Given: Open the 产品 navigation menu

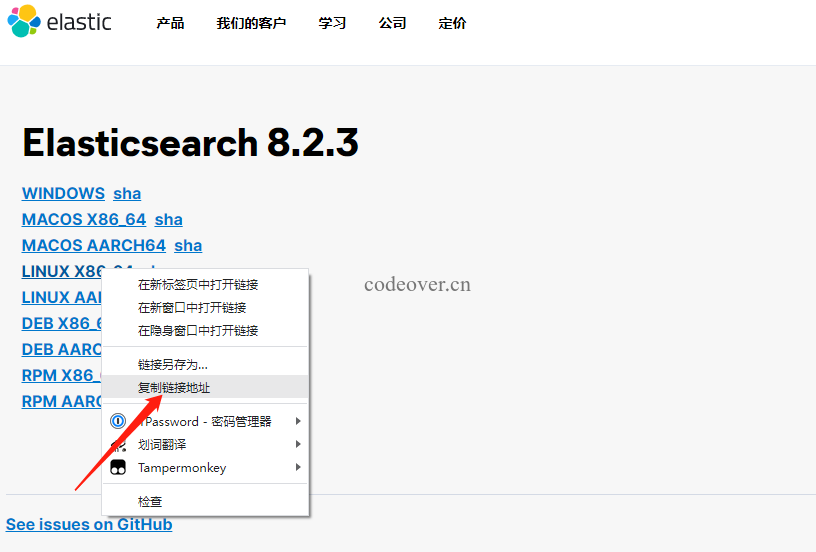Looking at the screenshot, I should (x=170, y=23).
